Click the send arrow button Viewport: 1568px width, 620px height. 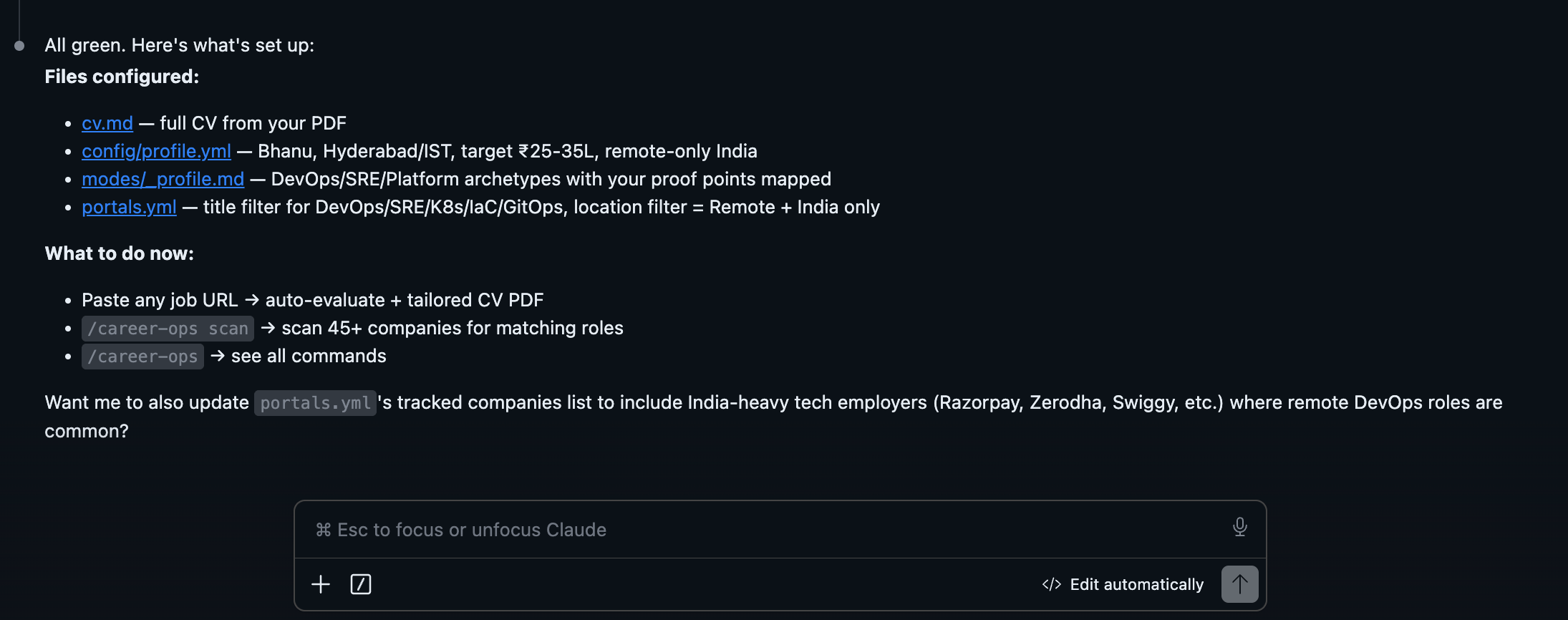(x=1240, y=584)
